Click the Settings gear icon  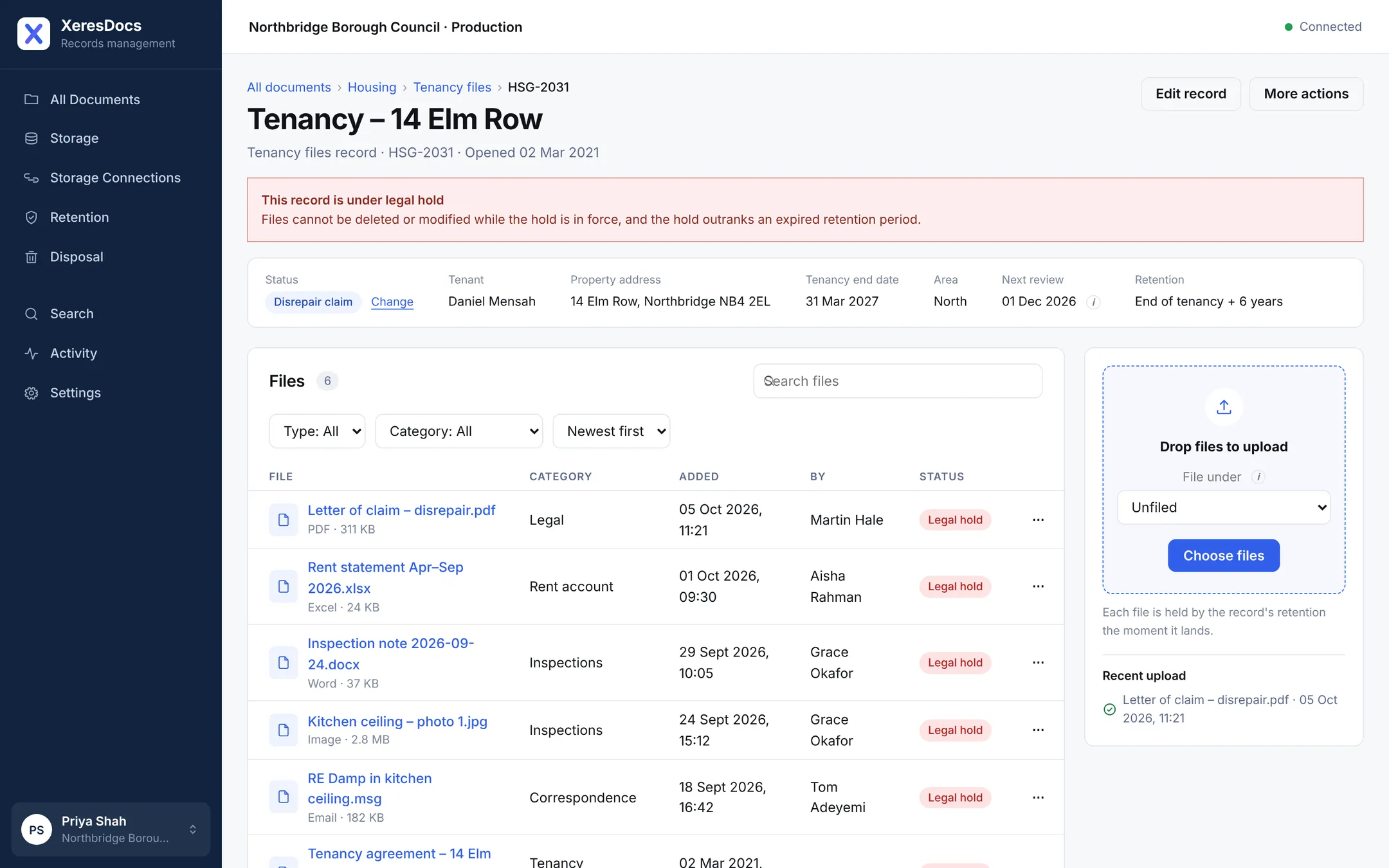click(31, 393)
